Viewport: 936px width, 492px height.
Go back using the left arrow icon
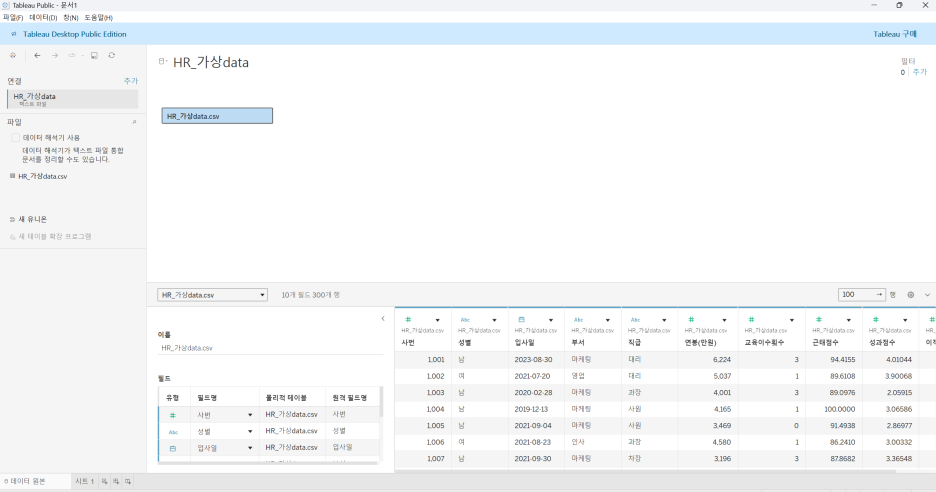(x=38, y=55)
